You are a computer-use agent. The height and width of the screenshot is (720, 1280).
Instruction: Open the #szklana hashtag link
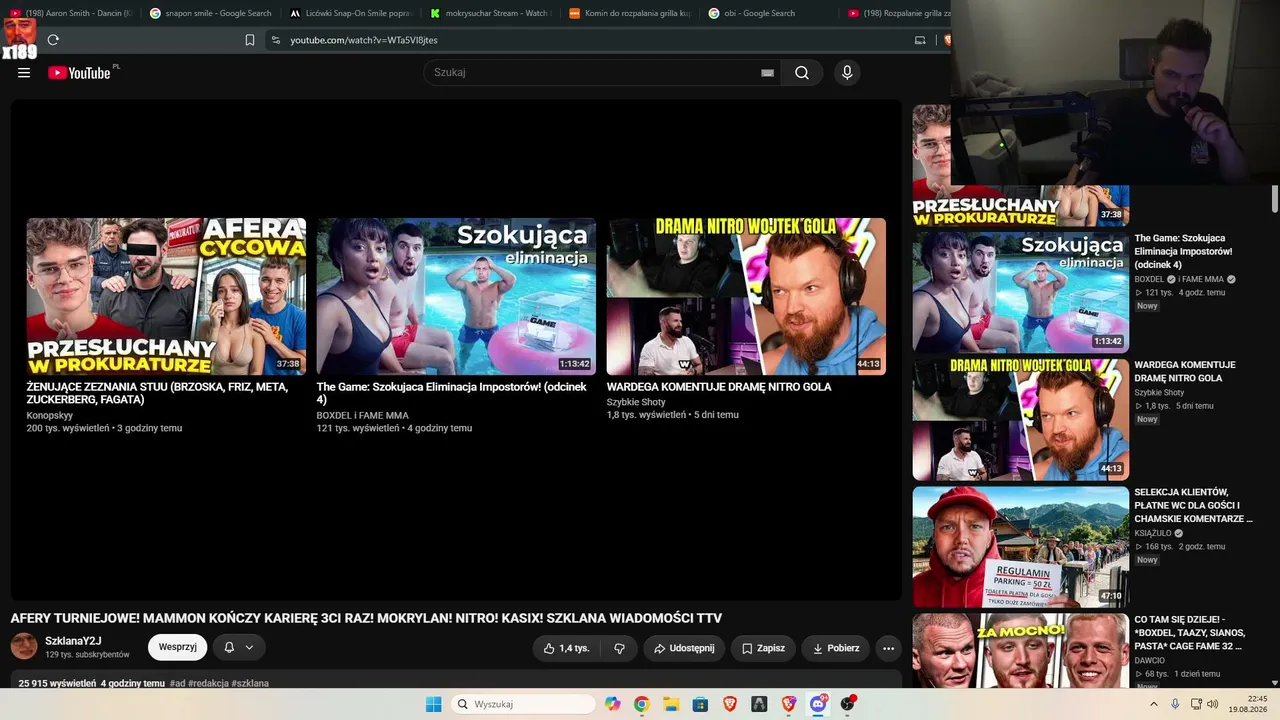pyautogui.click(x=250, y=684)
